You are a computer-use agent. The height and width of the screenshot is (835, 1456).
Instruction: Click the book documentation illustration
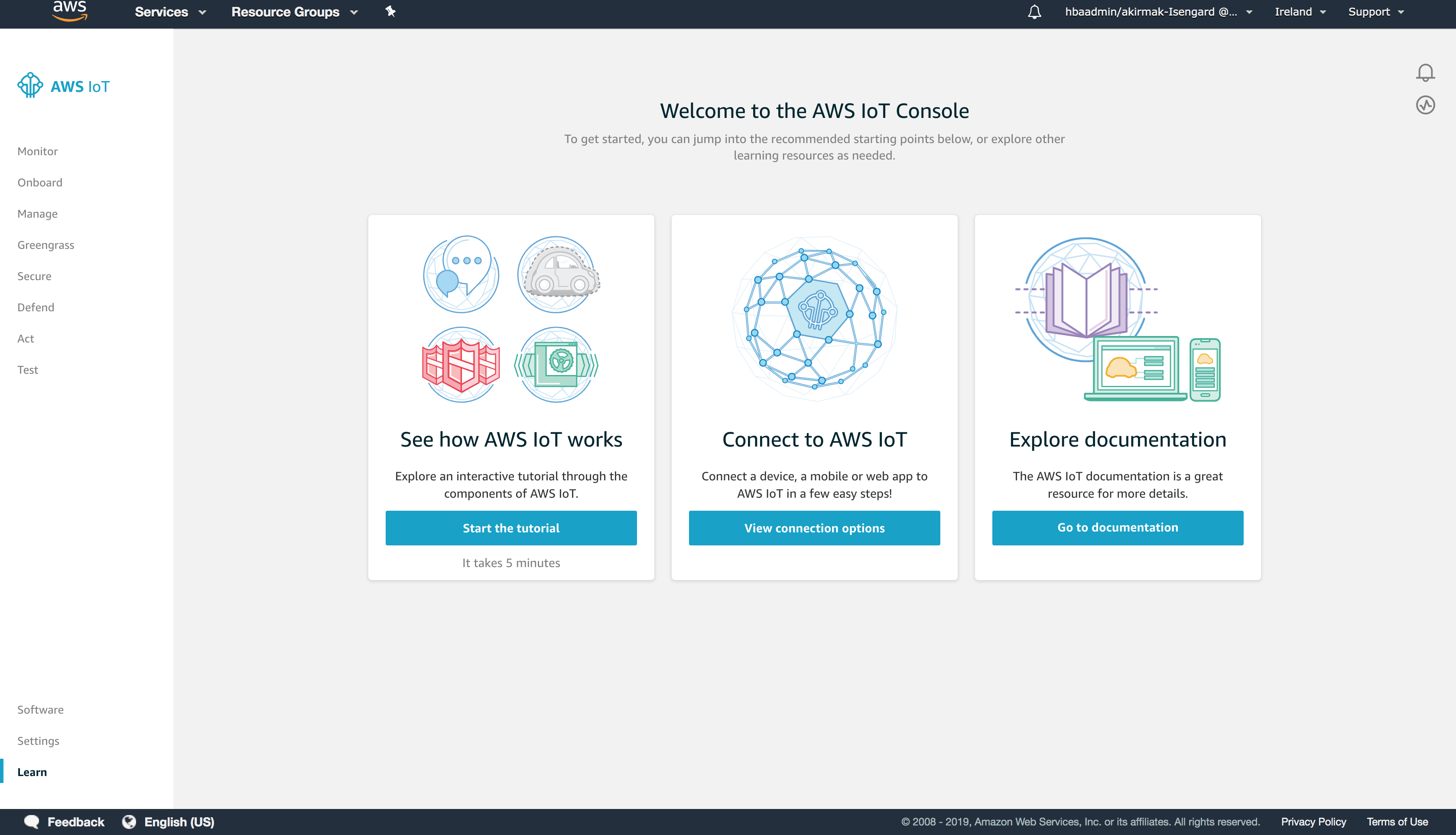click(x=1117, y=319)
